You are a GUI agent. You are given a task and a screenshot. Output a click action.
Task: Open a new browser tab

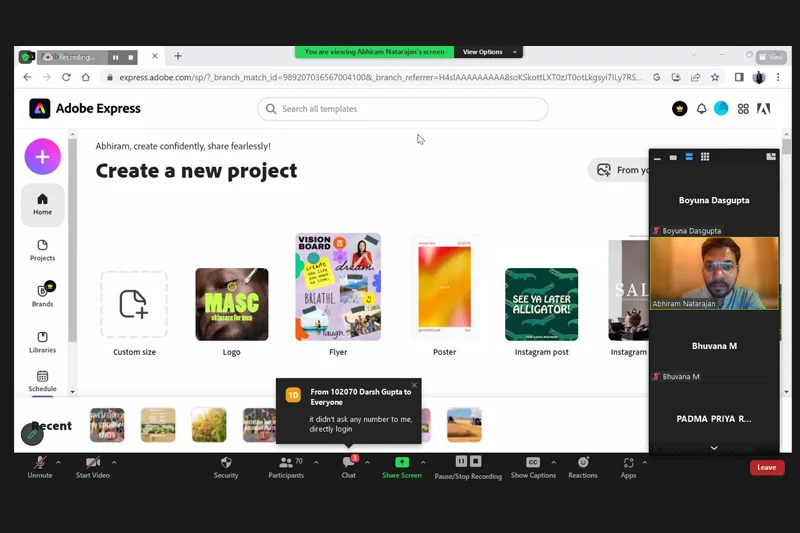click(x=178, y=56)
